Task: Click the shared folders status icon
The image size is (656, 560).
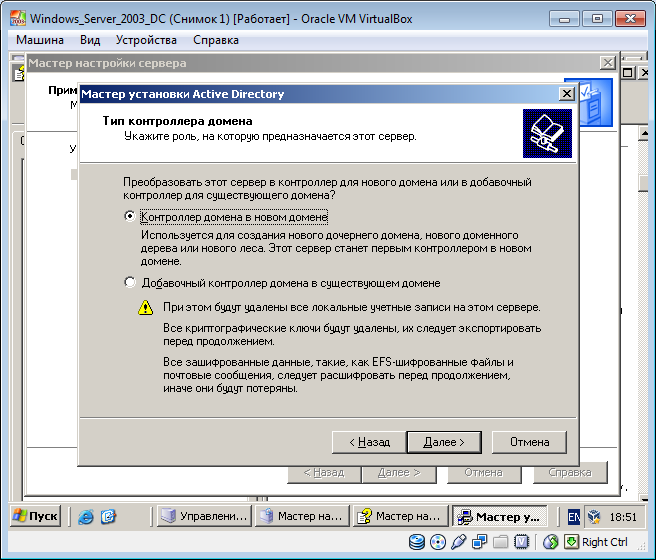Action: 500,542
